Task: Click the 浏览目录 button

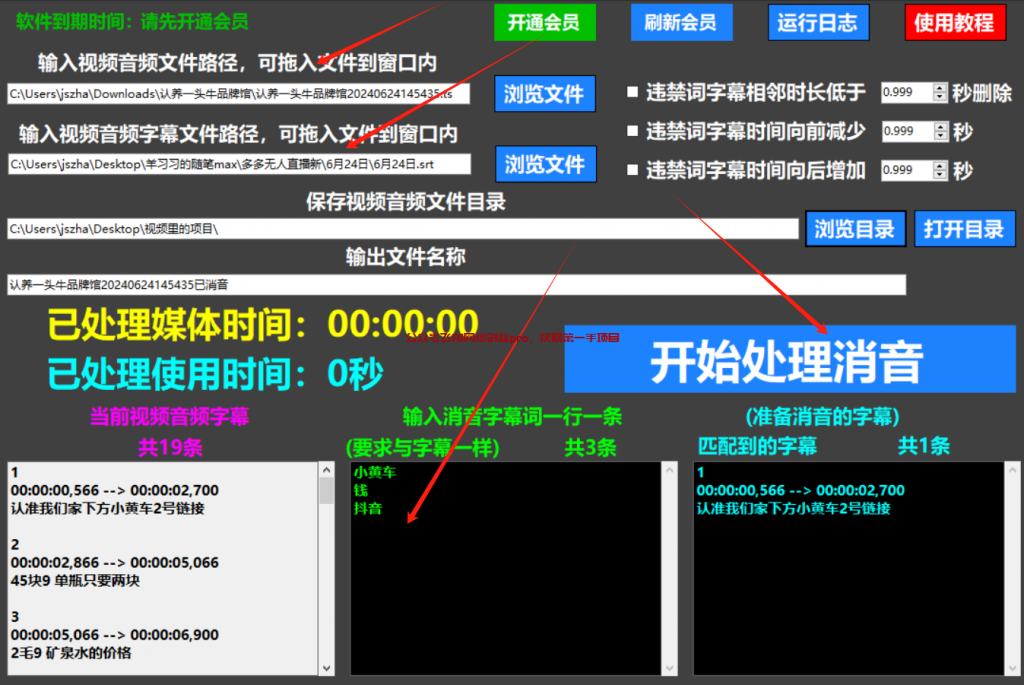Action: pyautogui.click(x=855, y=228)
